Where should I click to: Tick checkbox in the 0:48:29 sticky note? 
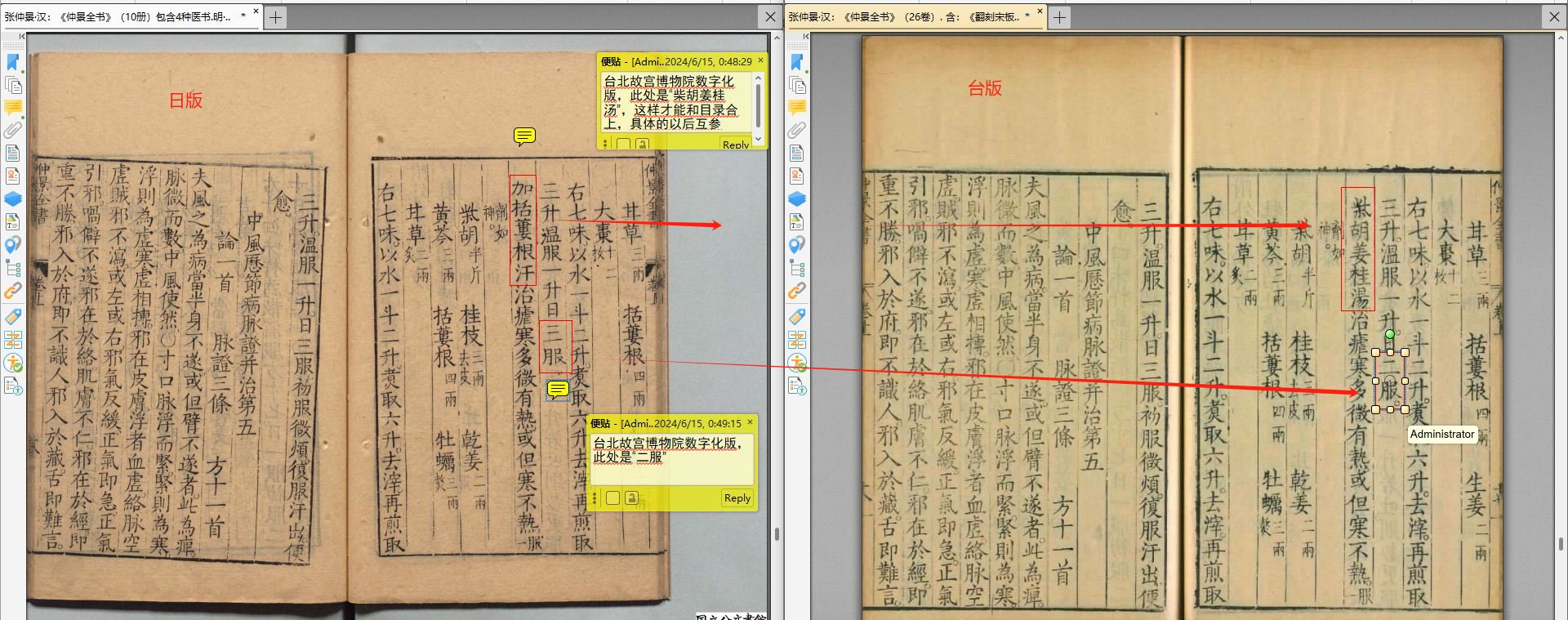coord(623,144)
